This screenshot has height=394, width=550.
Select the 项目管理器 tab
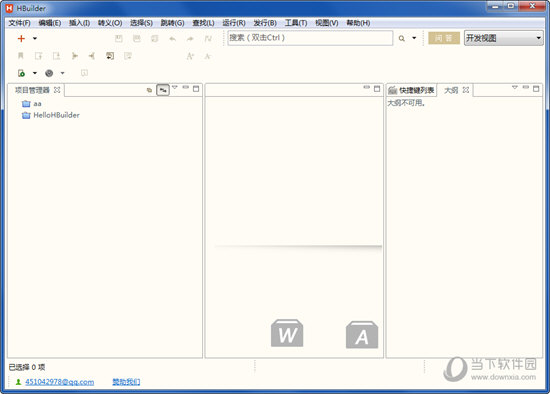coord(32,90)
